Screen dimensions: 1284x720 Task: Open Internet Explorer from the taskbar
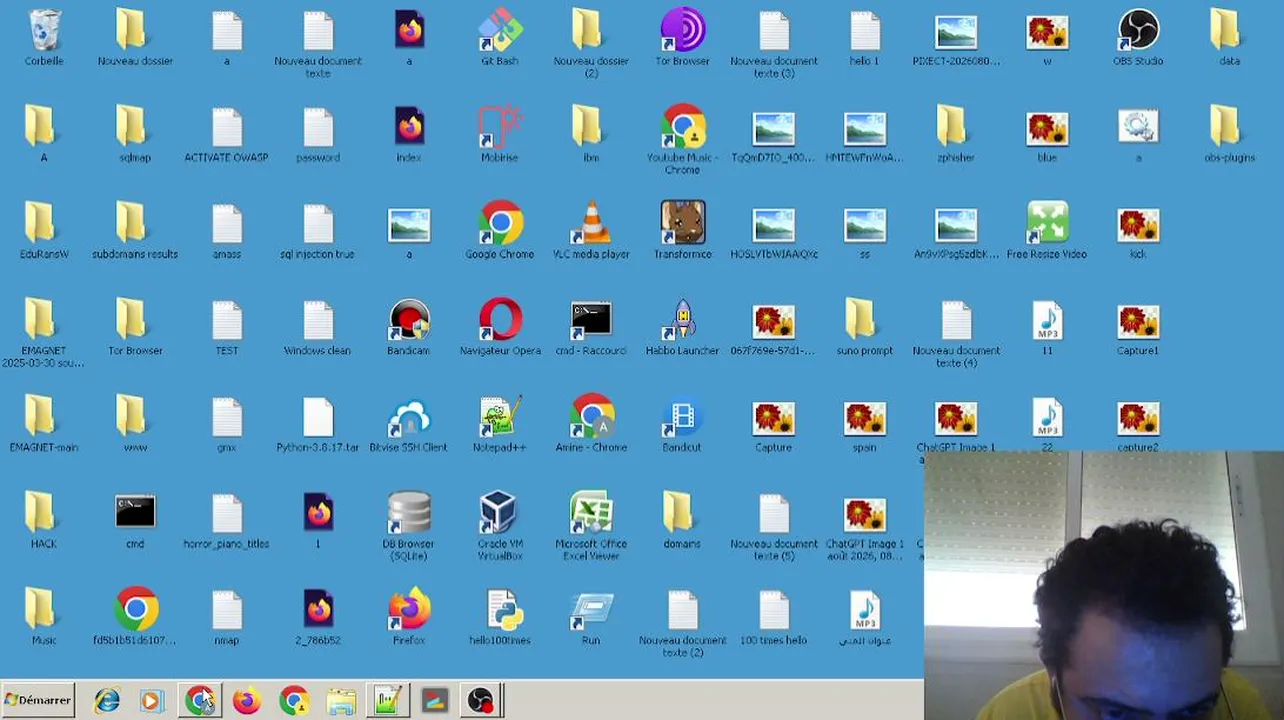pos(106,701)
